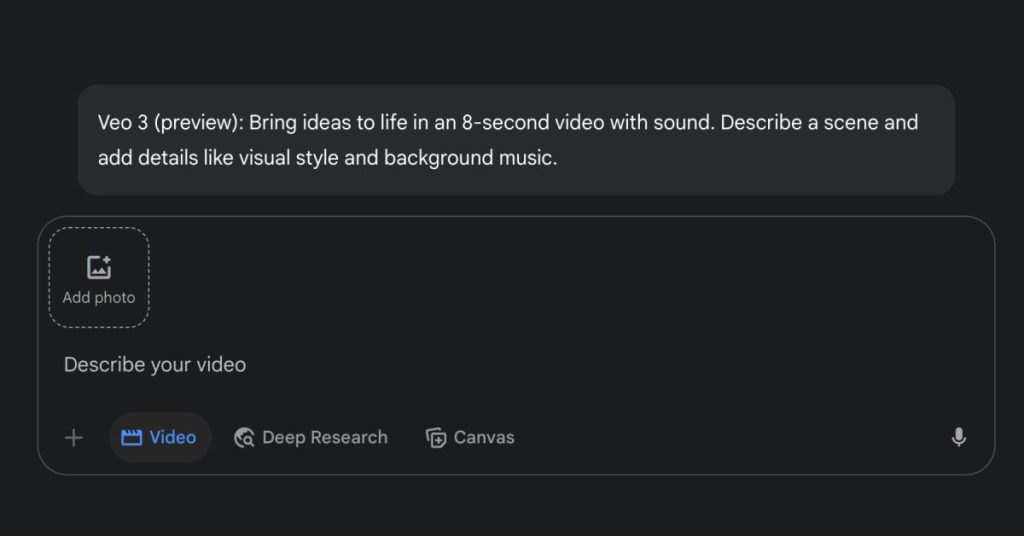Enable Deep Research mode
The image size is (1024, 536).
pos(310,437)
